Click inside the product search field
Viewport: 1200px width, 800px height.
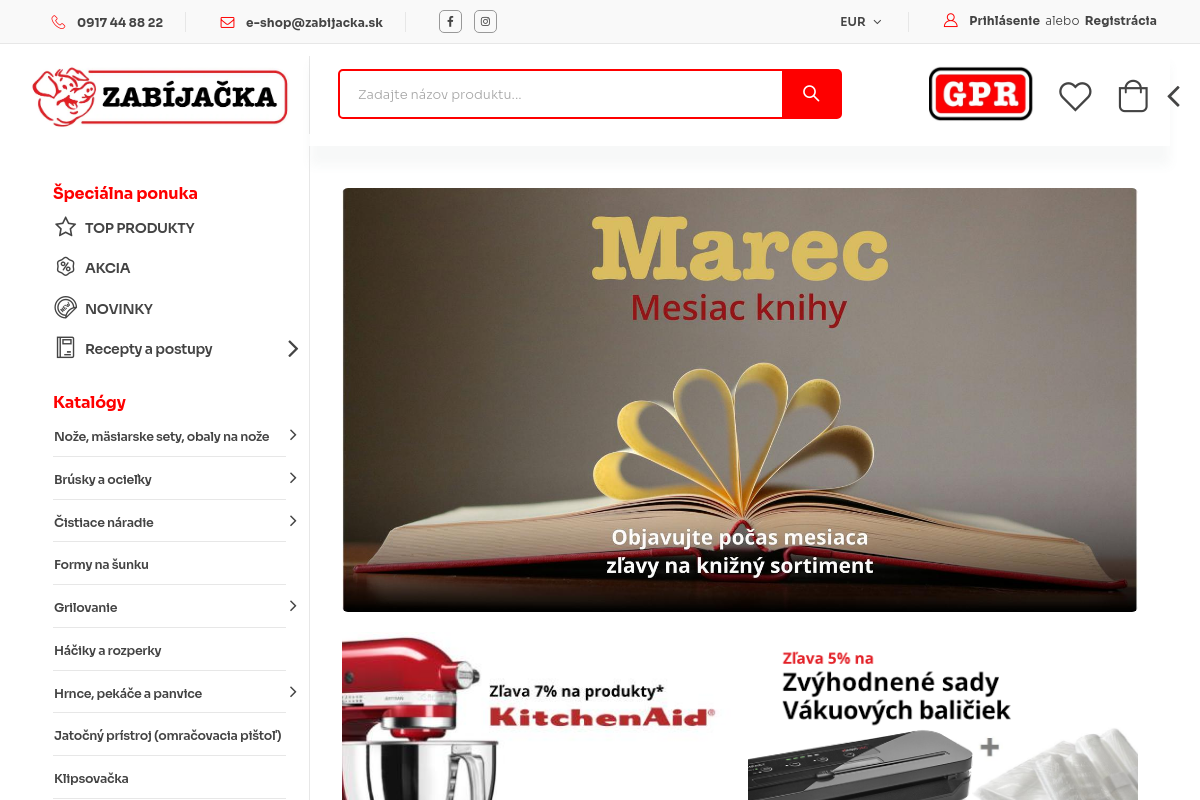560,93
